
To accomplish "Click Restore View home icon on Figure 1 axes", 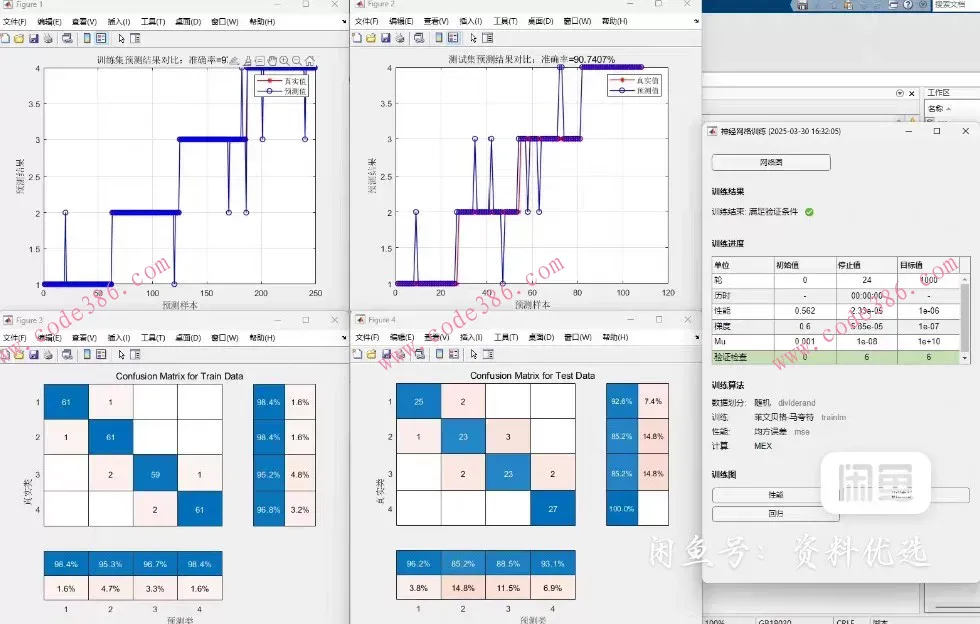I will point(309,61).
